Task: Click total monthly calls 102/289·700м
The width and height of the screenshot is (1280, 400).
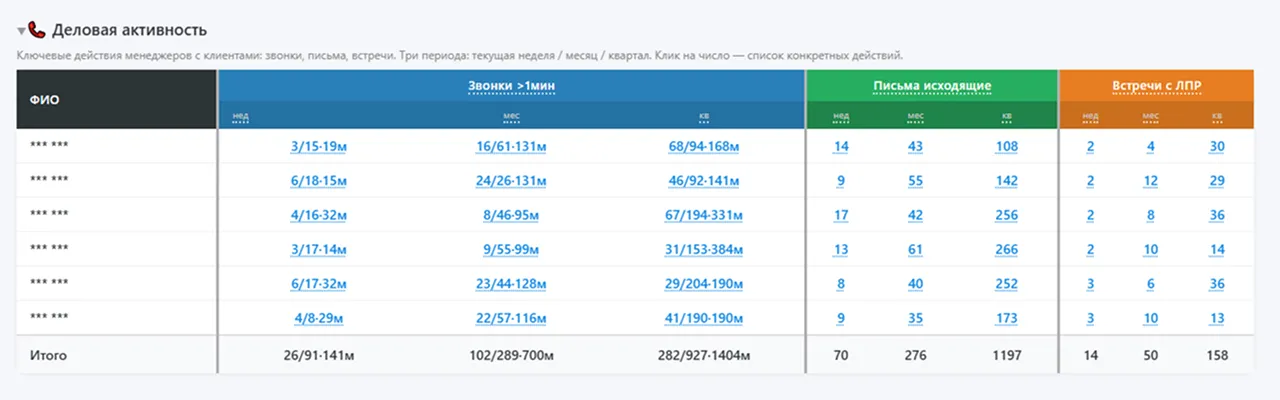Action: coord(511,355)
